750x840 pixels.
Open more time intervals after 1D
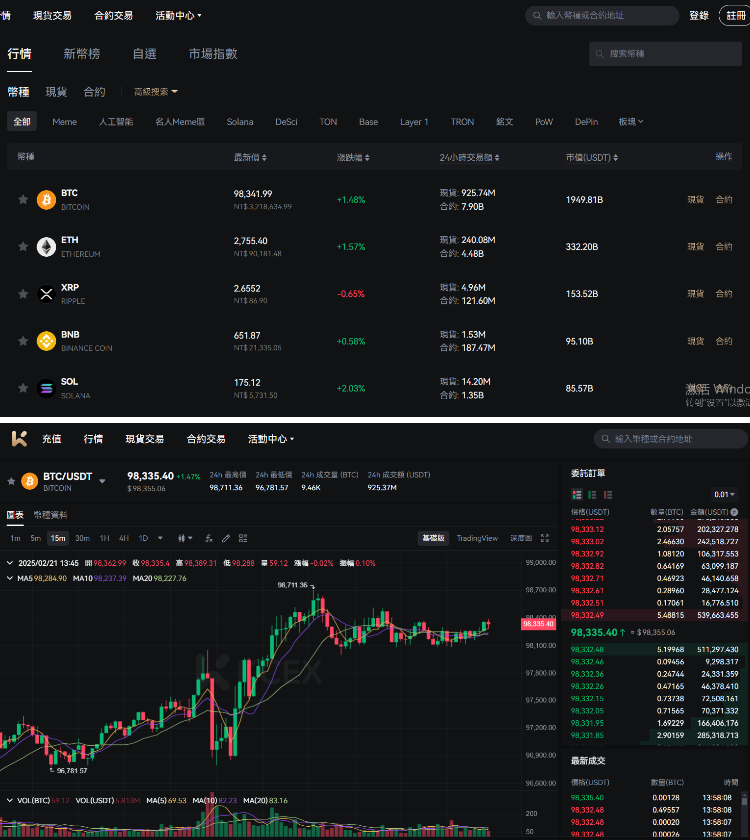[x=160, y=538]
